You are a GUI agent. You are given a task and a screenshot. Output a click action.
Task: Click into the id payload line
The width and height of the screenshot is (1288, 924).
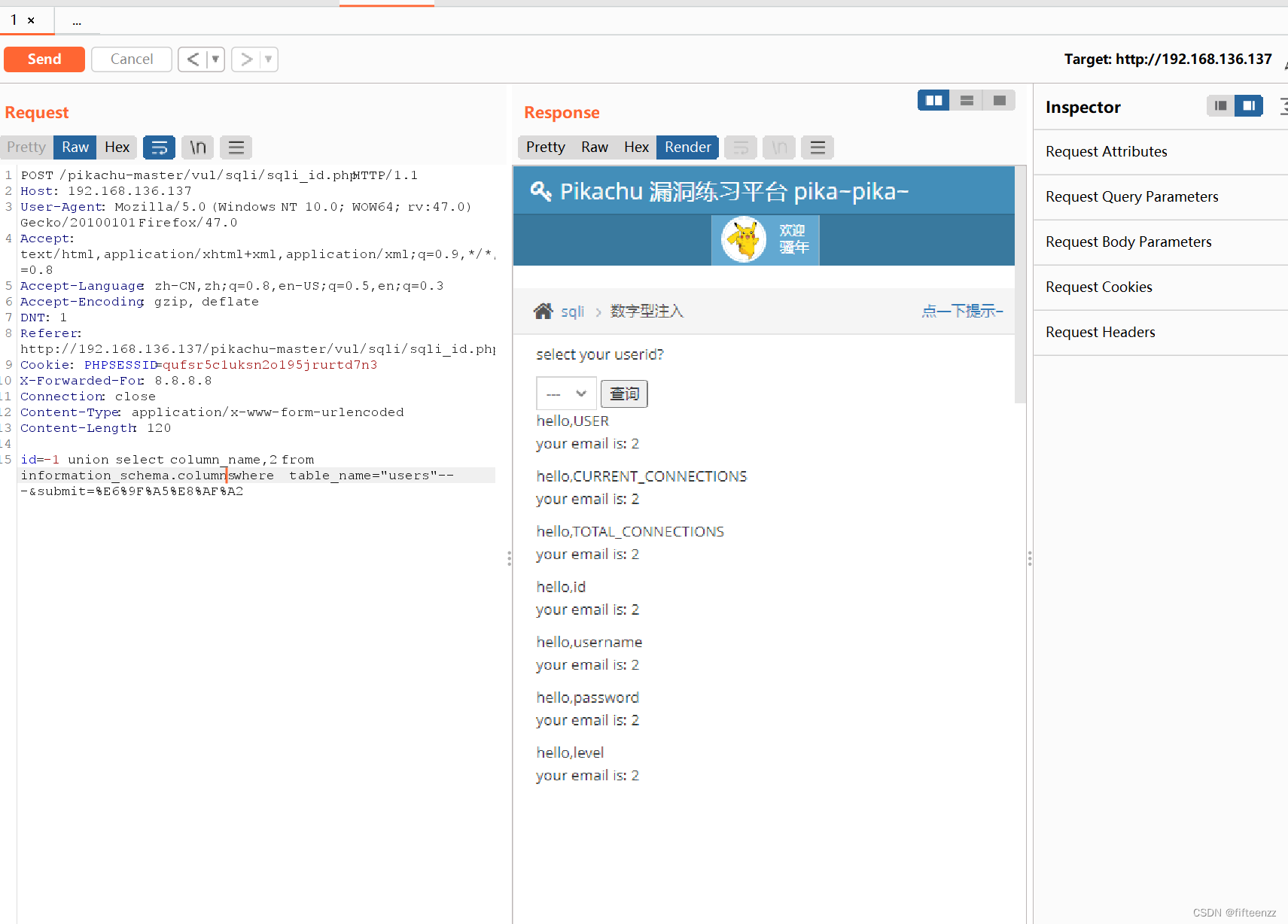tap(167, 460)
